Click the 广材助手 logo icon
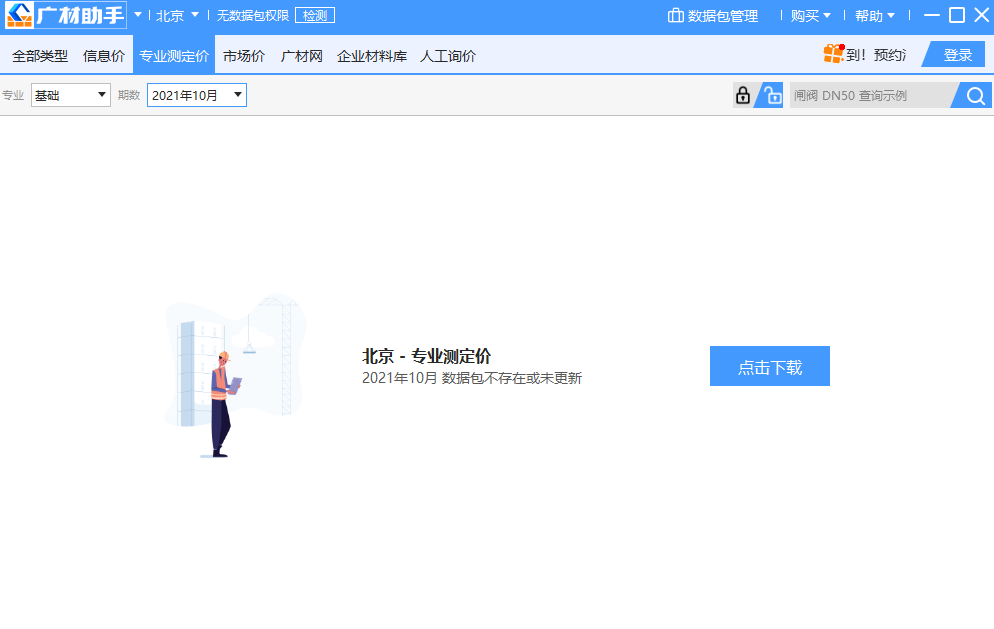Viewport: 994px width, 629px height. [x=20, y=15]
